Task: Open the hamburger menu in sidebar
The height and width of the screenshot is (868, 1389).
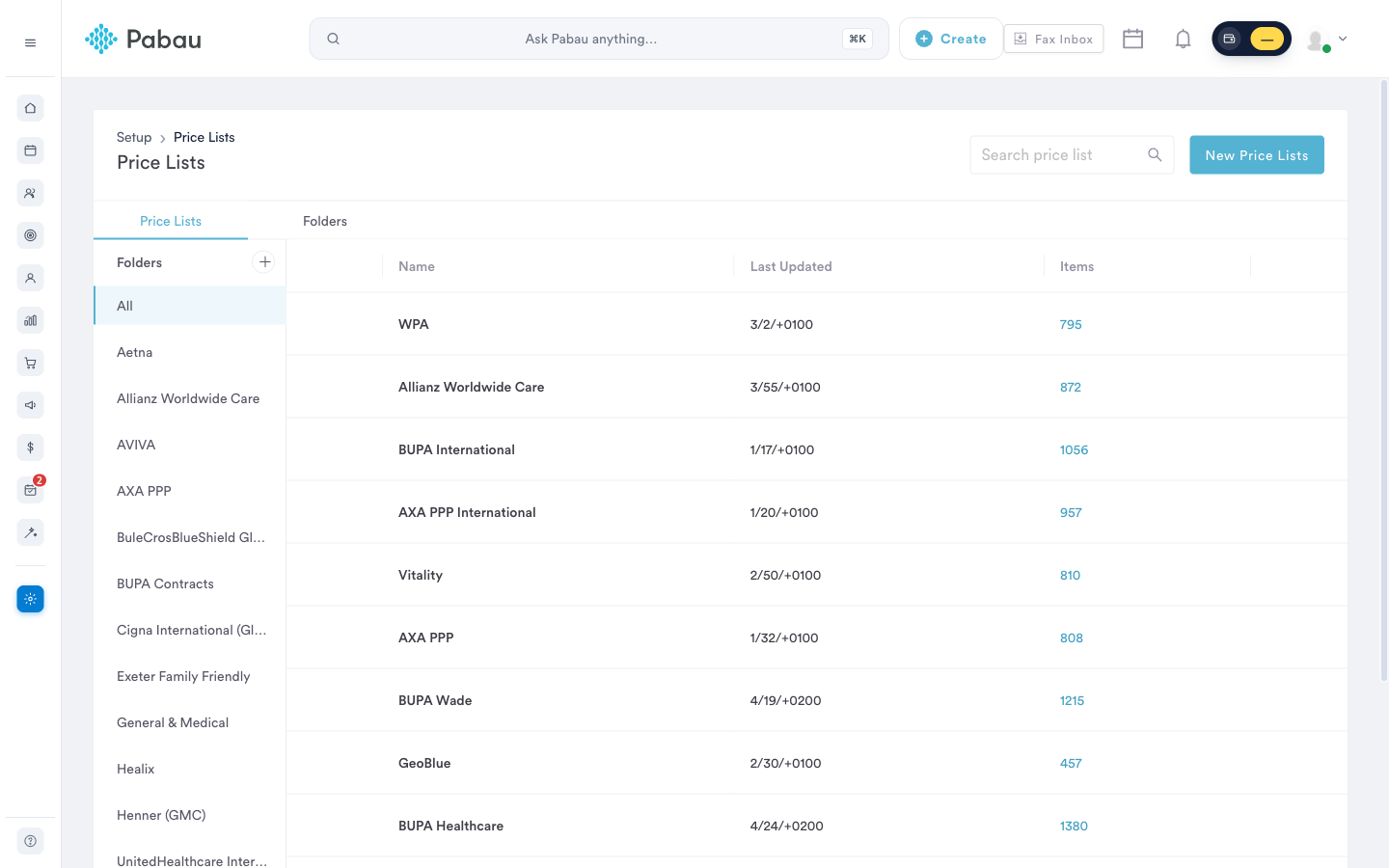Action: coord(30,42)
